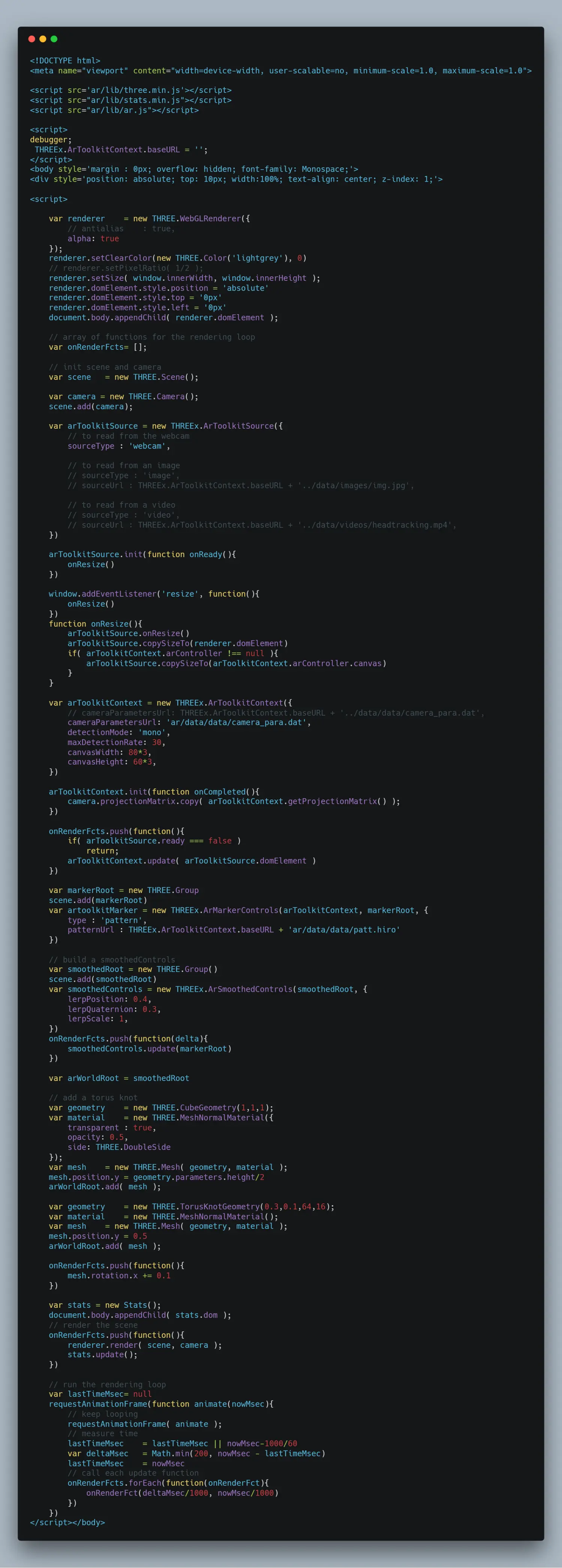Click the 'maxDetectionRate: 30,' line

[117, 742]
